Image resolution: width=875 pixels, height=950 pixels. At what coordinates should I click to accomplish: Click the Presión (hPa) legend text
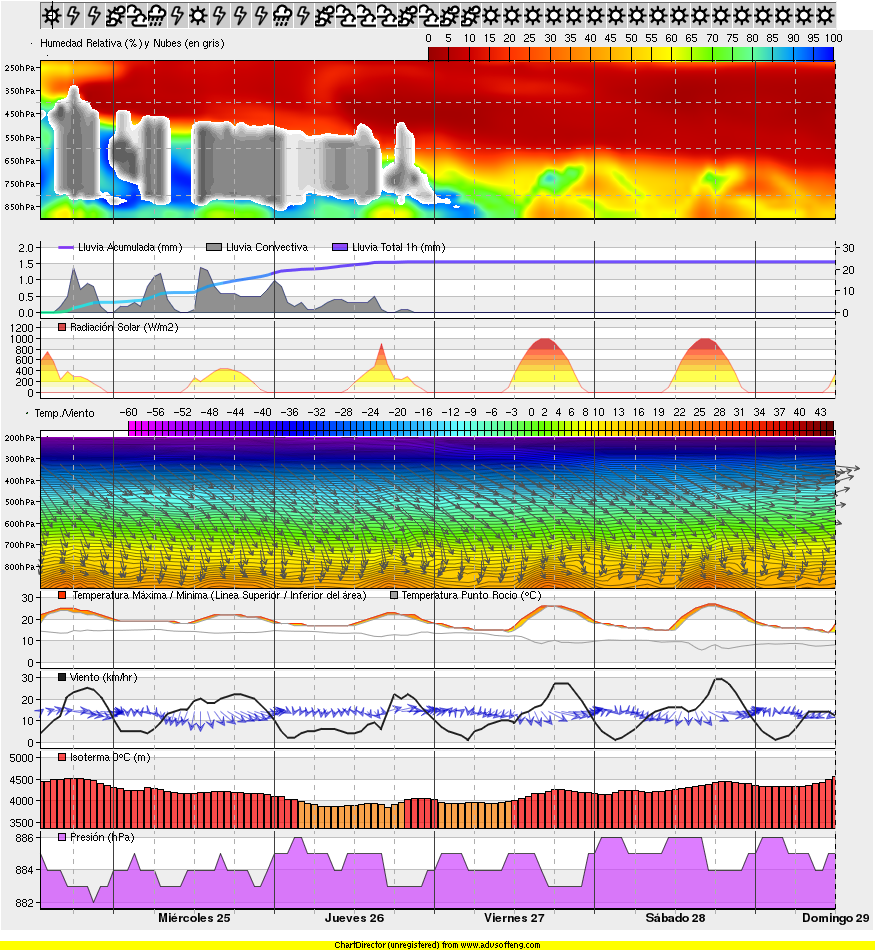(x=102, y=837)
